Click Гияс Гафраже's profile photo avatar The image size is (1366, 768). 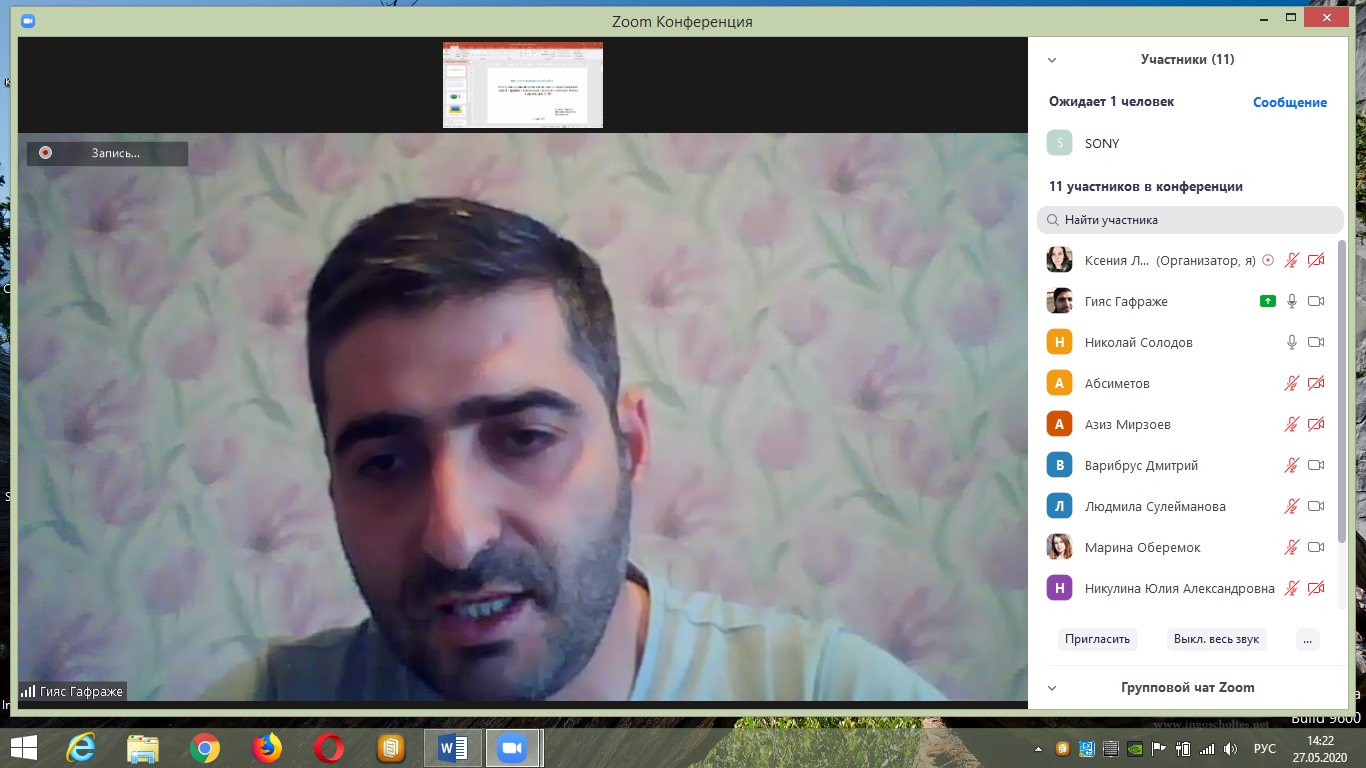1060,301
